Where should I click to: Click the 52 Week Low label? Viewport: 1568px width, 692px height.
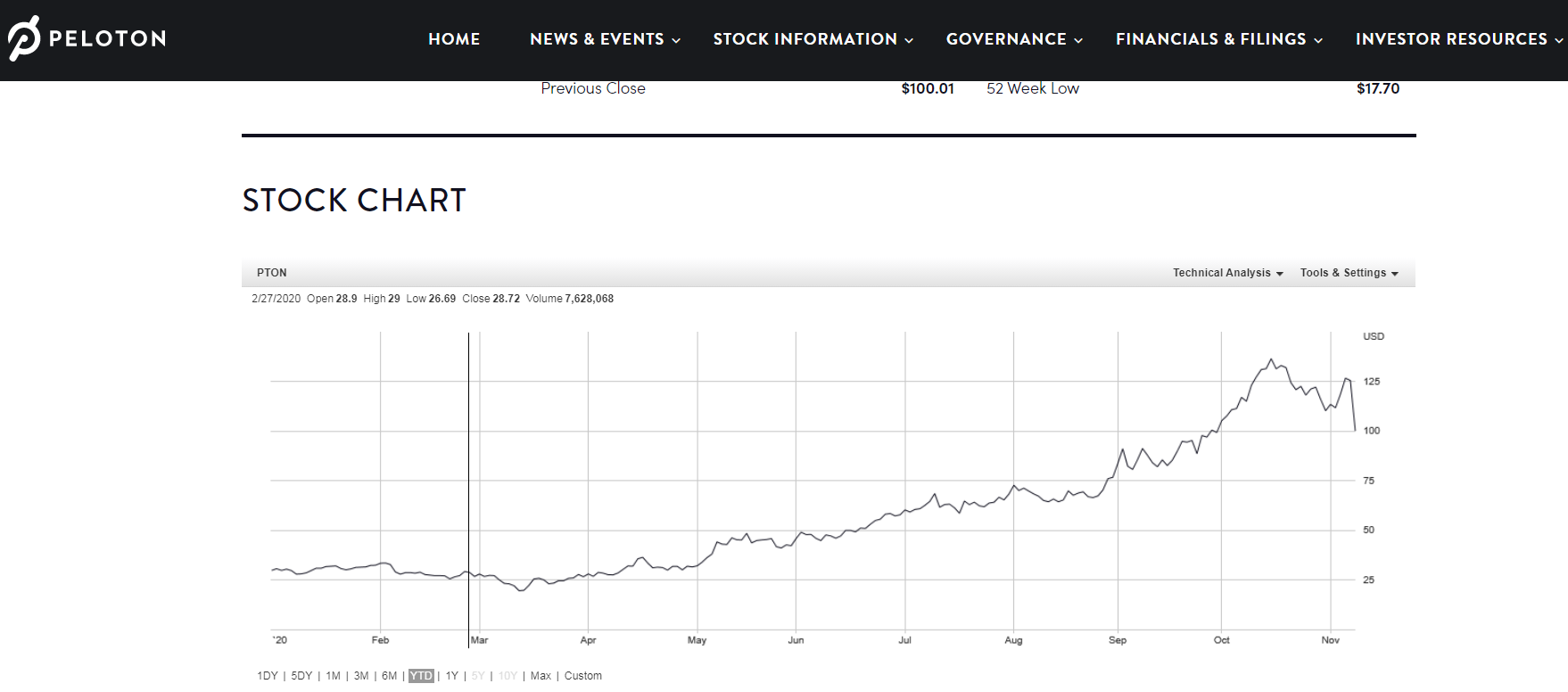tap(1033, 88)
